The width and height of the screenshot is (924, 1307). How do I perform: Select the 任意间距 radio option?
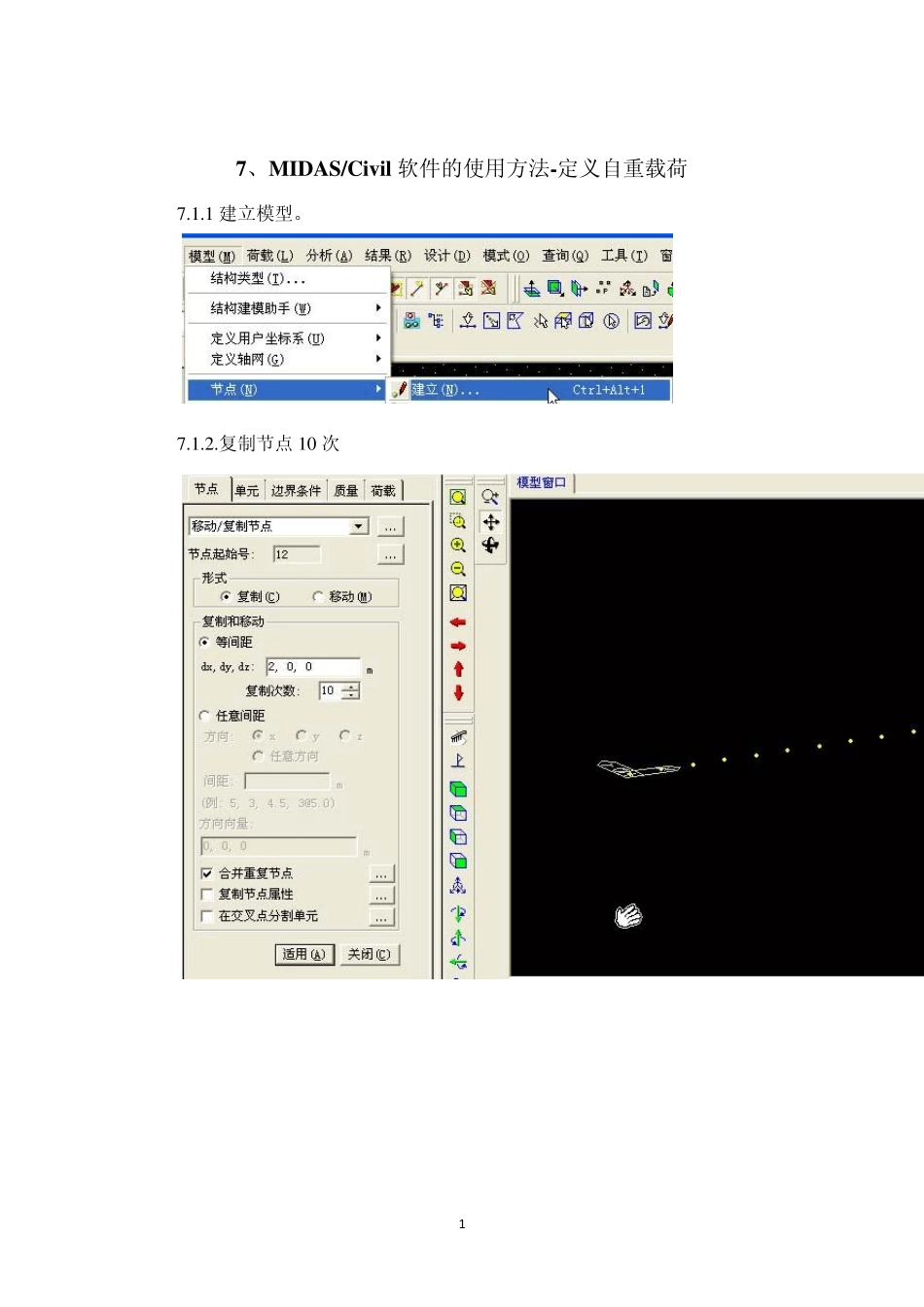click(204, 716)
